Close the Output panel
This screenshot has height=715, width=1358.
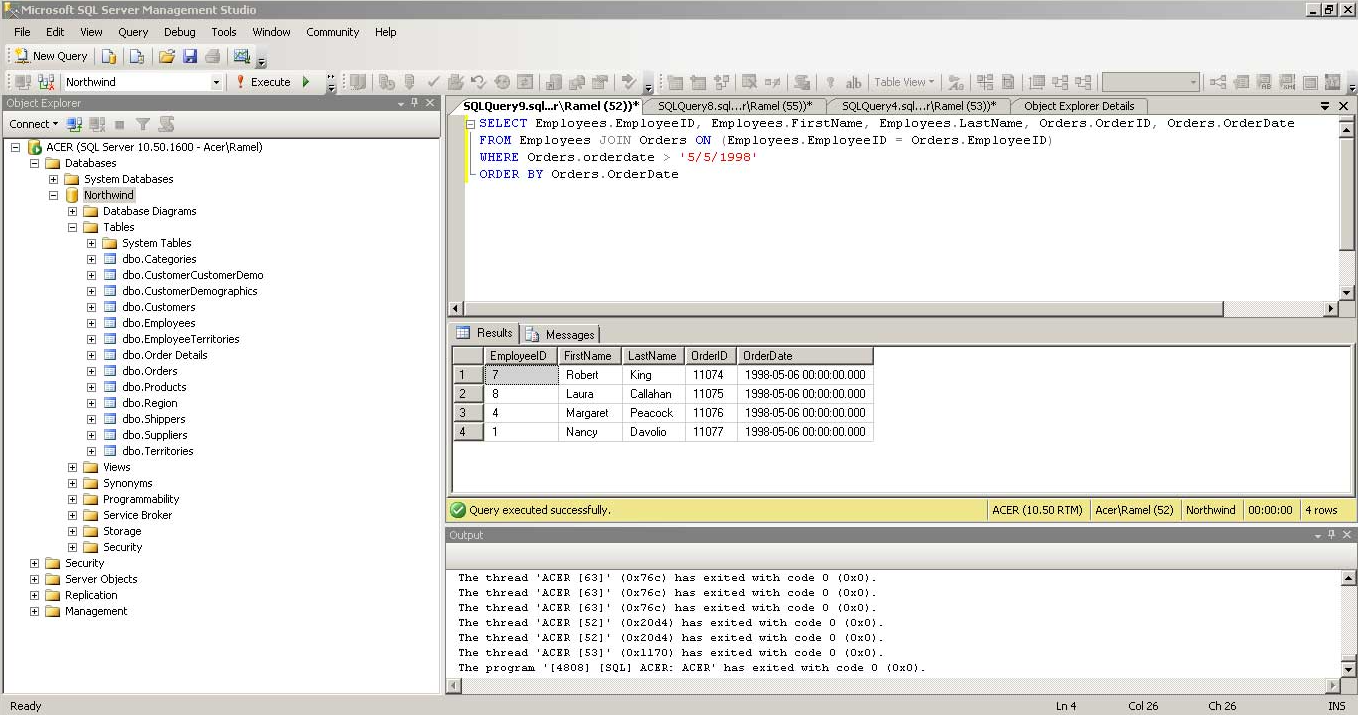[1347, 535]
